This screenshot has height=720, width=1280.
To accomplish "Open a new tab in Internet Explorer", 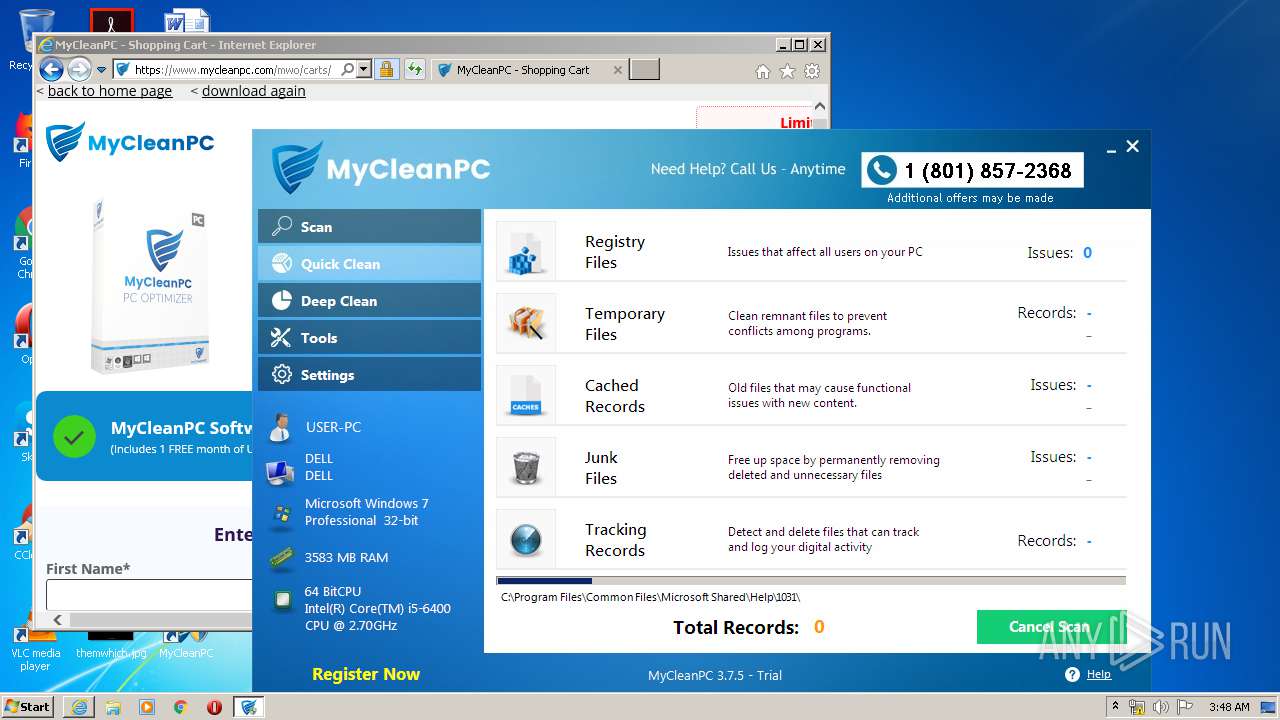I will point(645,69).
